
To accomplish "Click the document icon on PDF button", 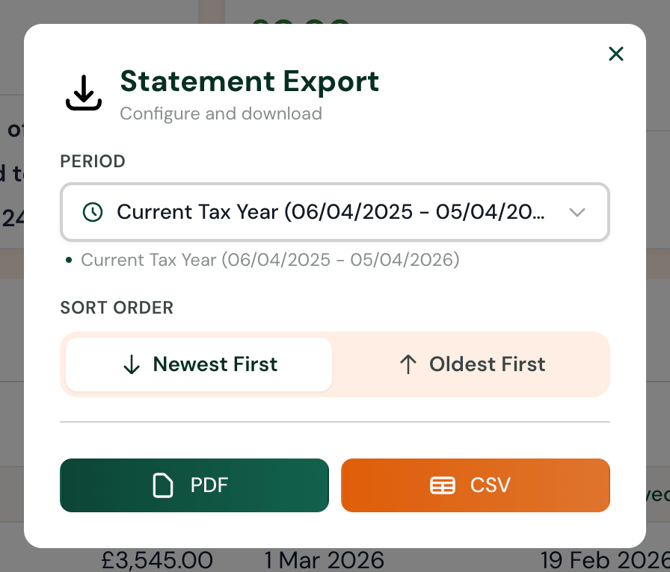I will click(x=162, y=486).
